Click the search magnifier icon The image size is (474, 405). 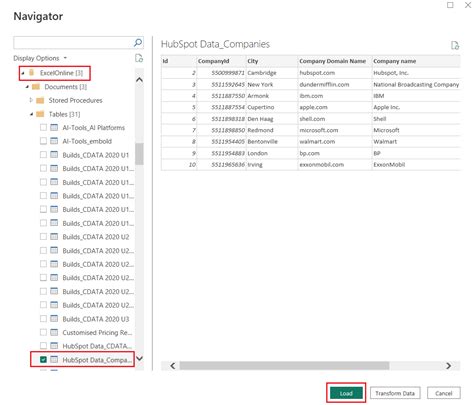coord(138,43)
